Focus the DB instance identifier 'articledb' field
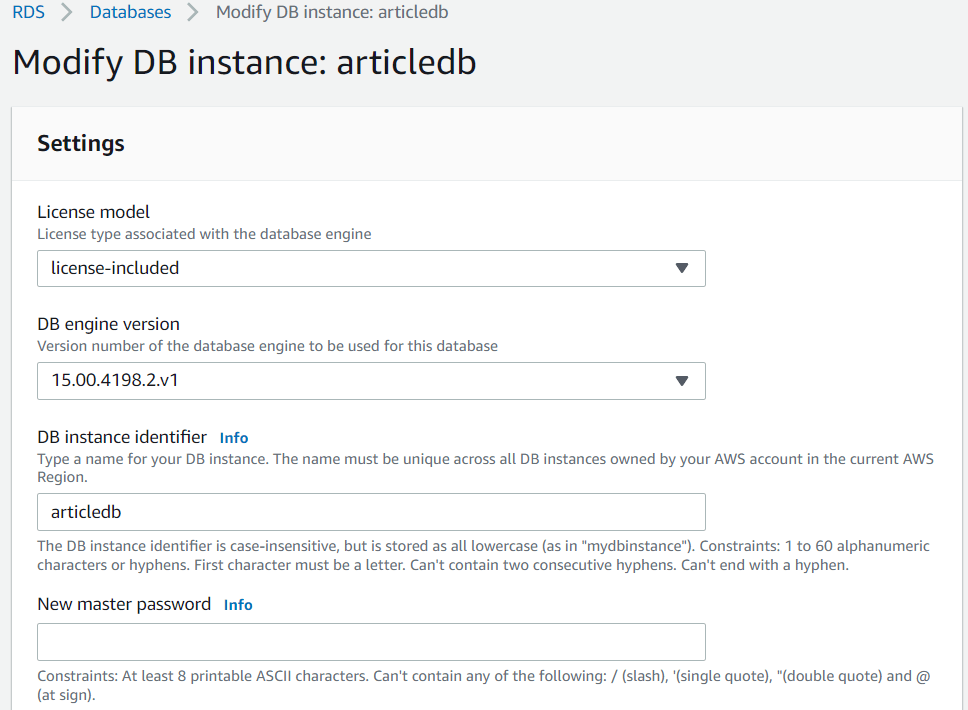 pos(371,512)
